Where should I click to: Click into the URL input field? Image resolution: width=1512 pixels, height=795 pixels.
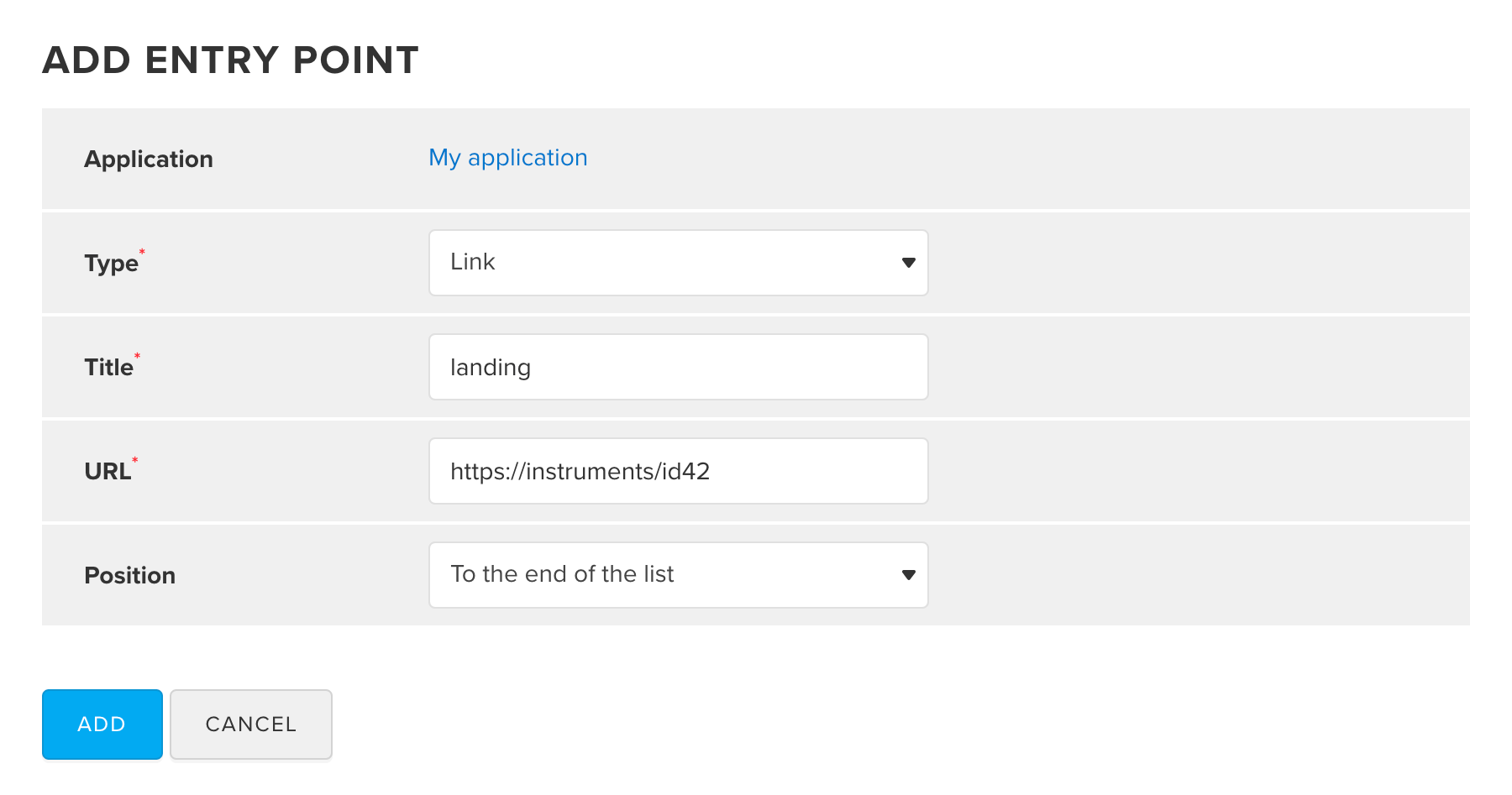click(677, 471)
